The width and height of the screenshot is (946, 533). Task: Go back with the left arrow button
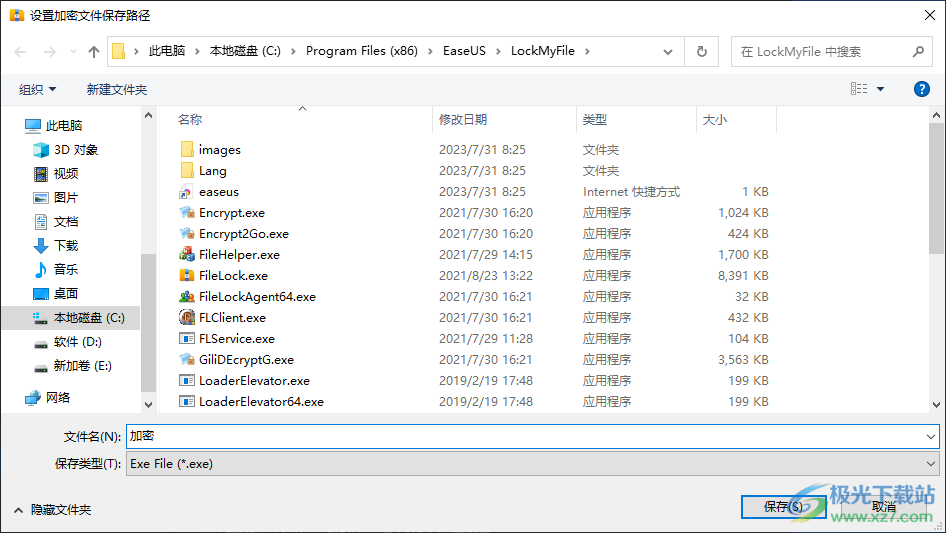tap(20, 52)
